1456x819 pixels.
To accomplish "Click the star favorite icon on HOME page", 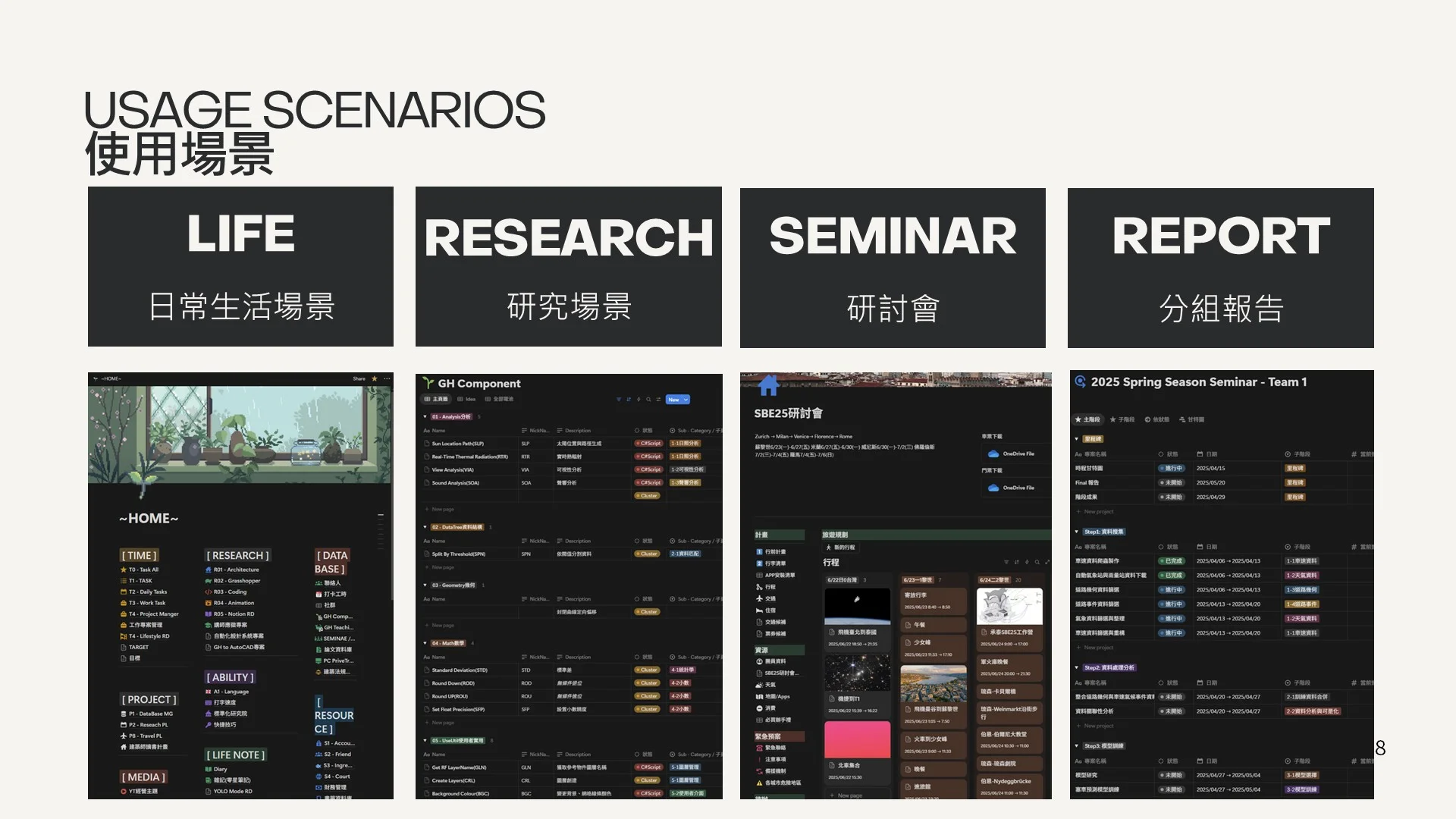I will pyautogui.click(x=374, y=378).
